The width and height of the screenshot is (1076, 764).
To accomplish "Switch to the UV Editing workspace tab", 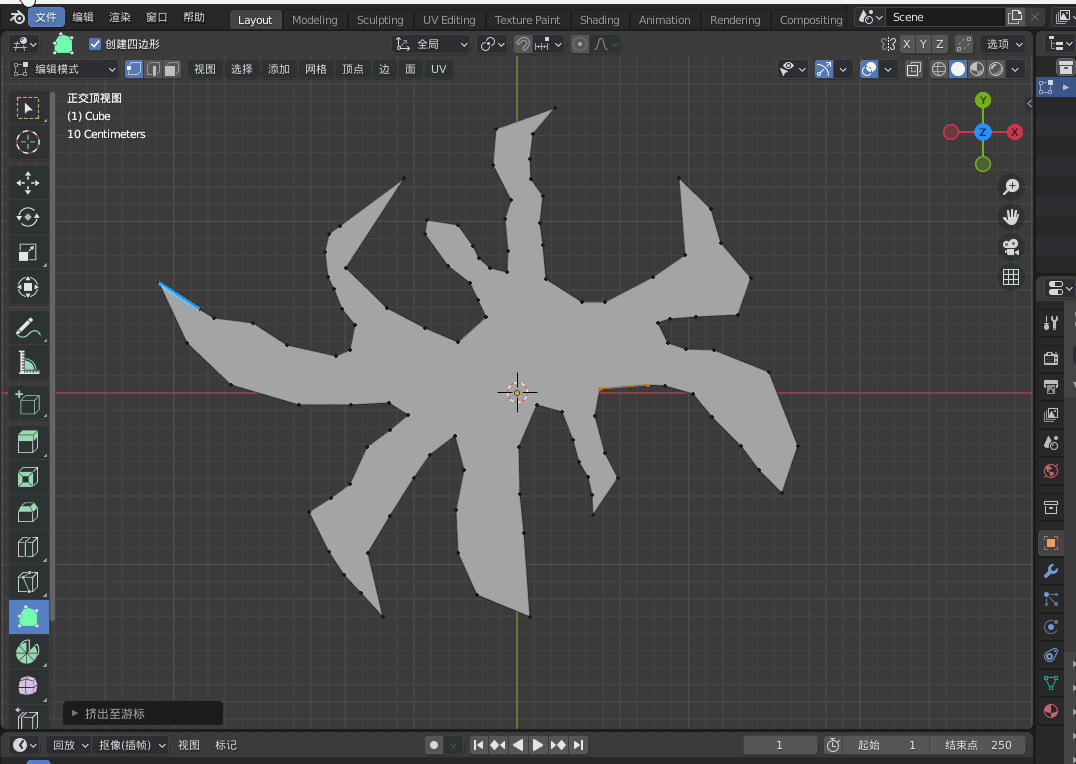I will pos(449,20).
